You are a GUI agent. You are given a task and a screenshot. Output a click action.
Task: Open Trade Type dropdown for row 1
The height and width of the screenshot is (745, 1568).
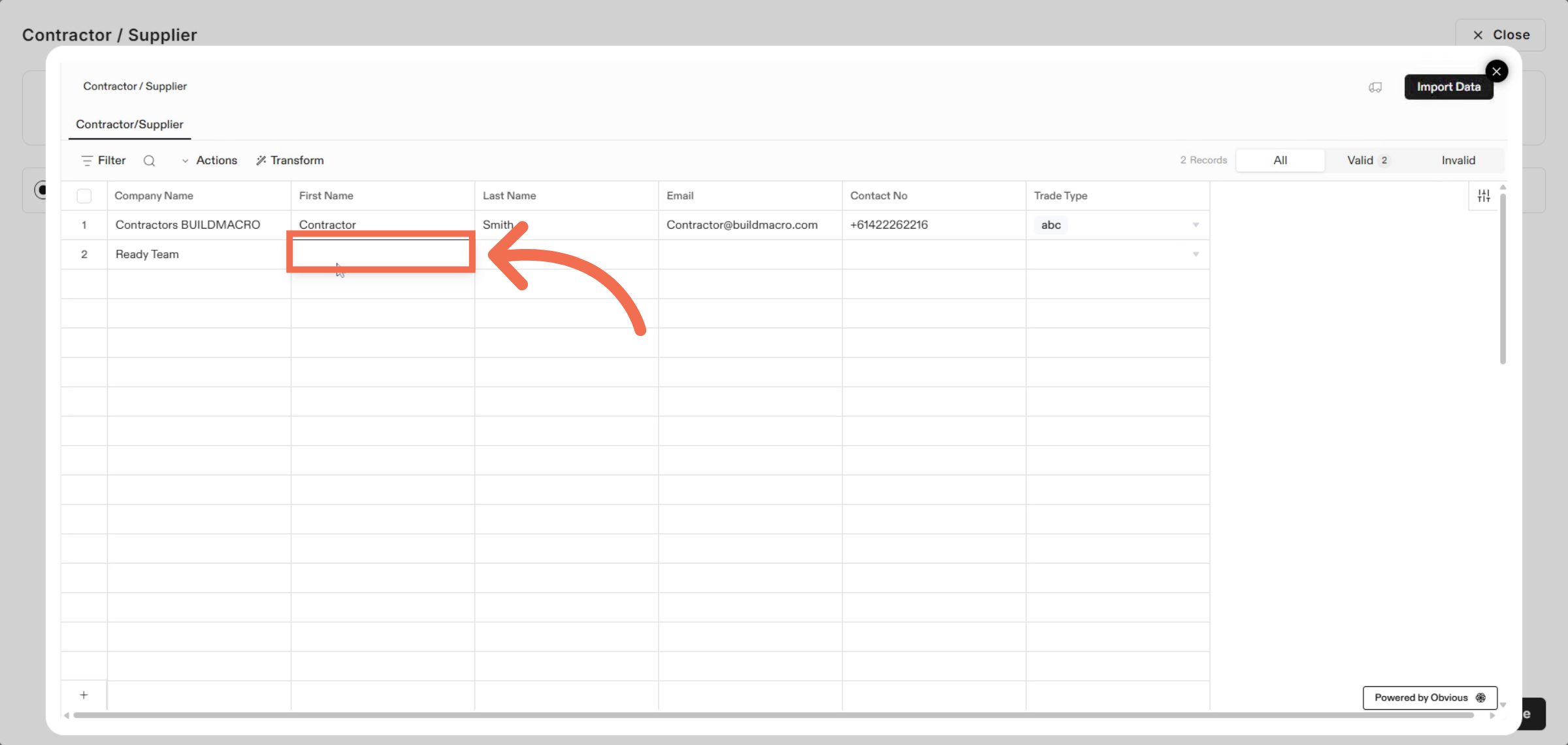(x=1196, y=225)
